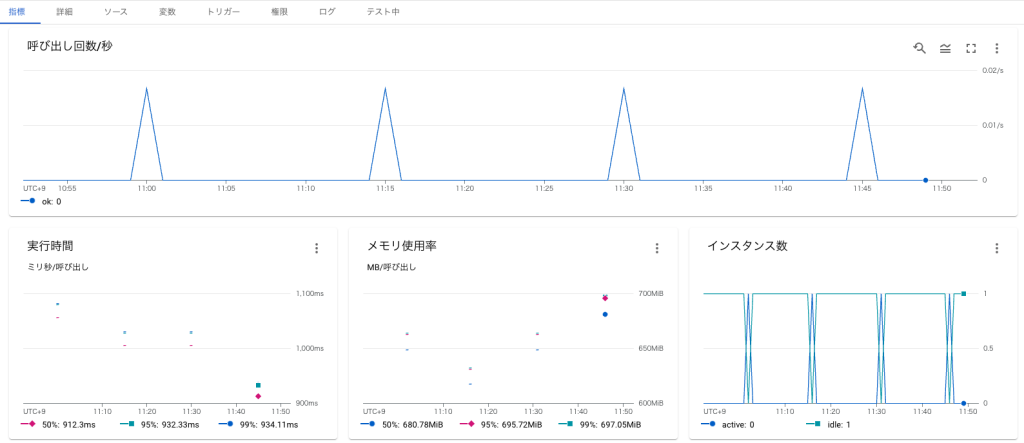The image size is (1024, 443).
Task: Open the 呼び出し回数/秒 chart in fullscreen
Action: coord(971,48)
